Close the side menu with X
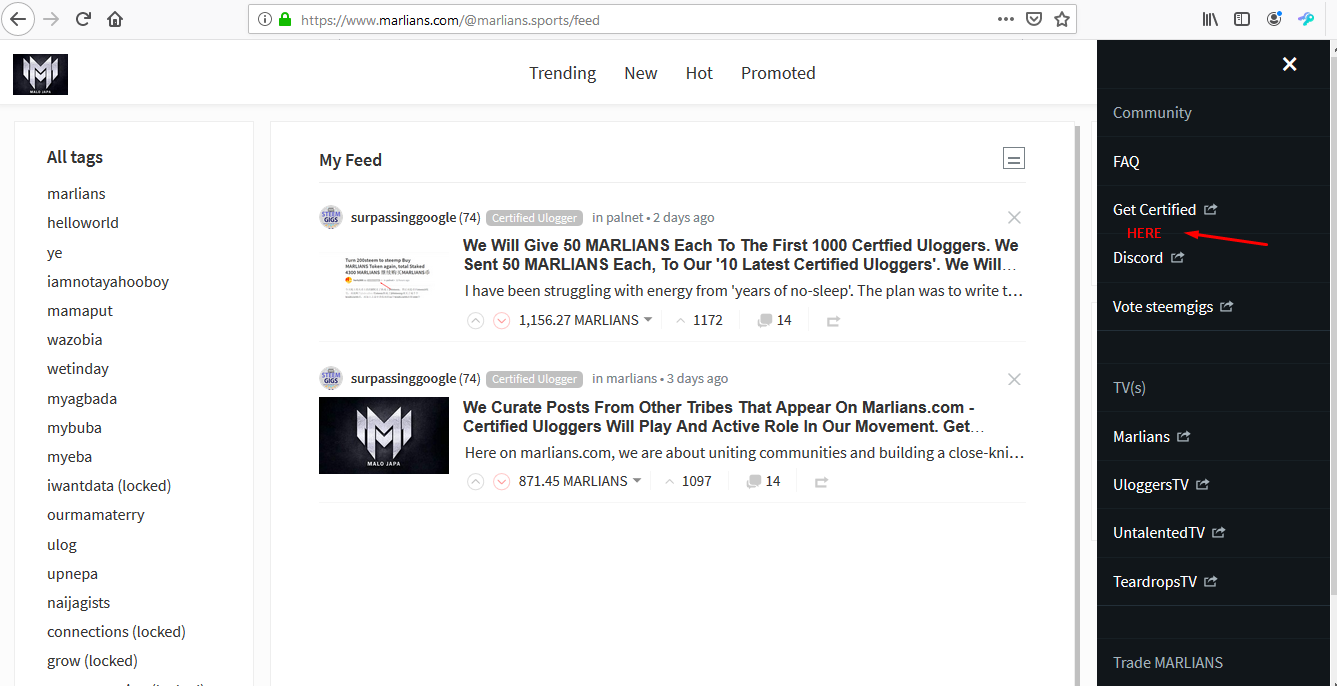The width and height of the screenshot is (1337, 686). (1290, 64)
